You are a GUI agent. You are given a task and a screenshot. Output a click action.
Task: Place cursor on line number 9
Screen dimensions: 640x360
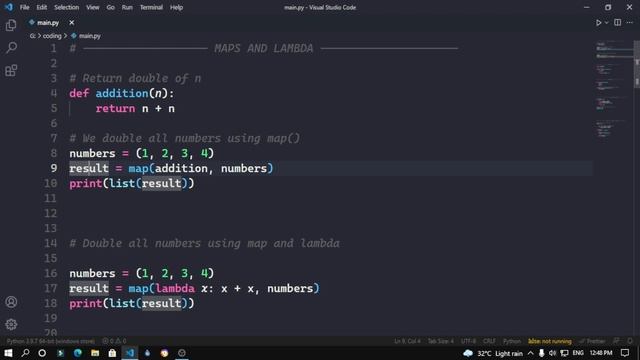pyautogui.click(x=53, y=168)
